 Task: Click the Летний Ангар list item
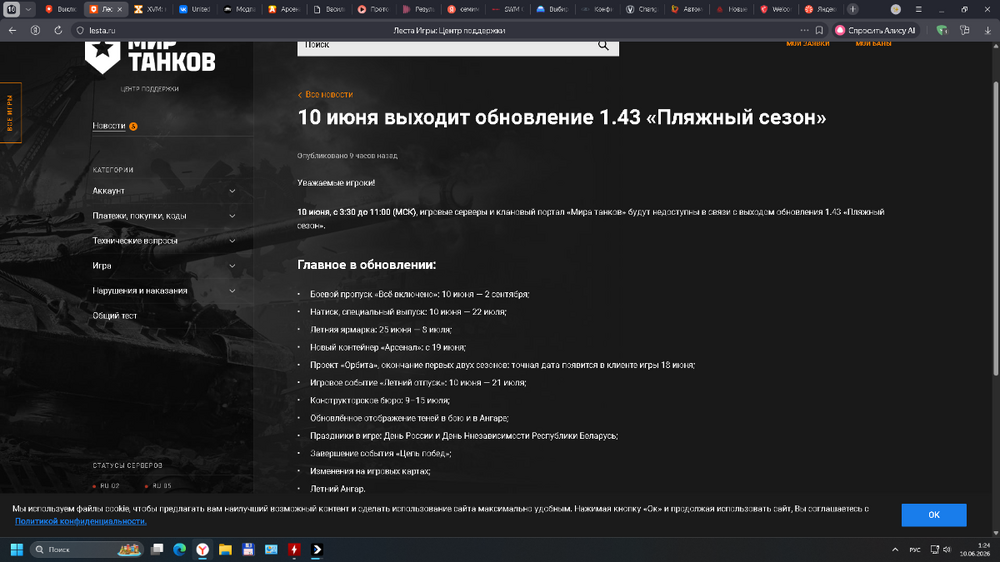click(x=337, y=489)
